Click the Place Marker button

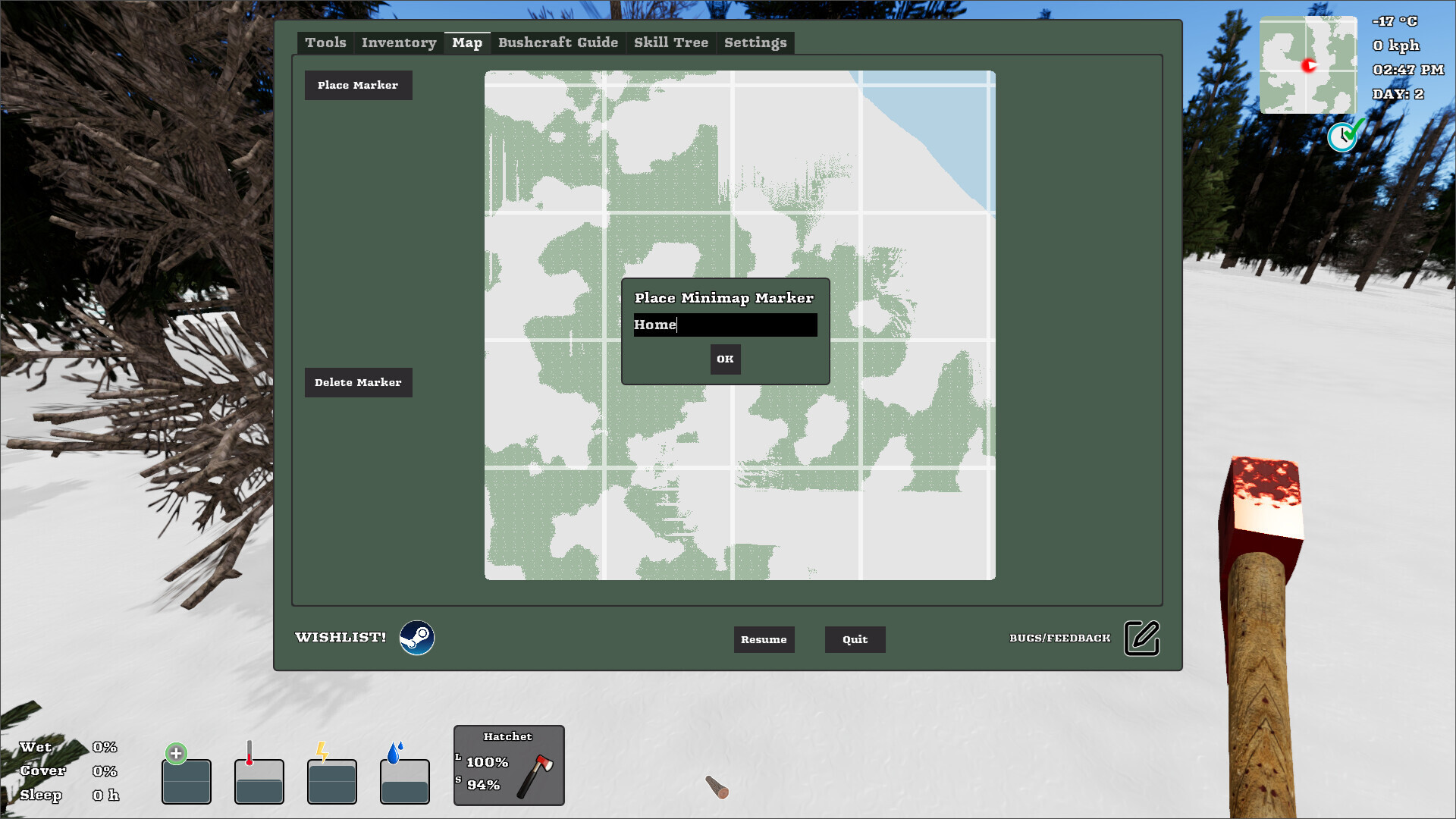click(x=358, y=85)
